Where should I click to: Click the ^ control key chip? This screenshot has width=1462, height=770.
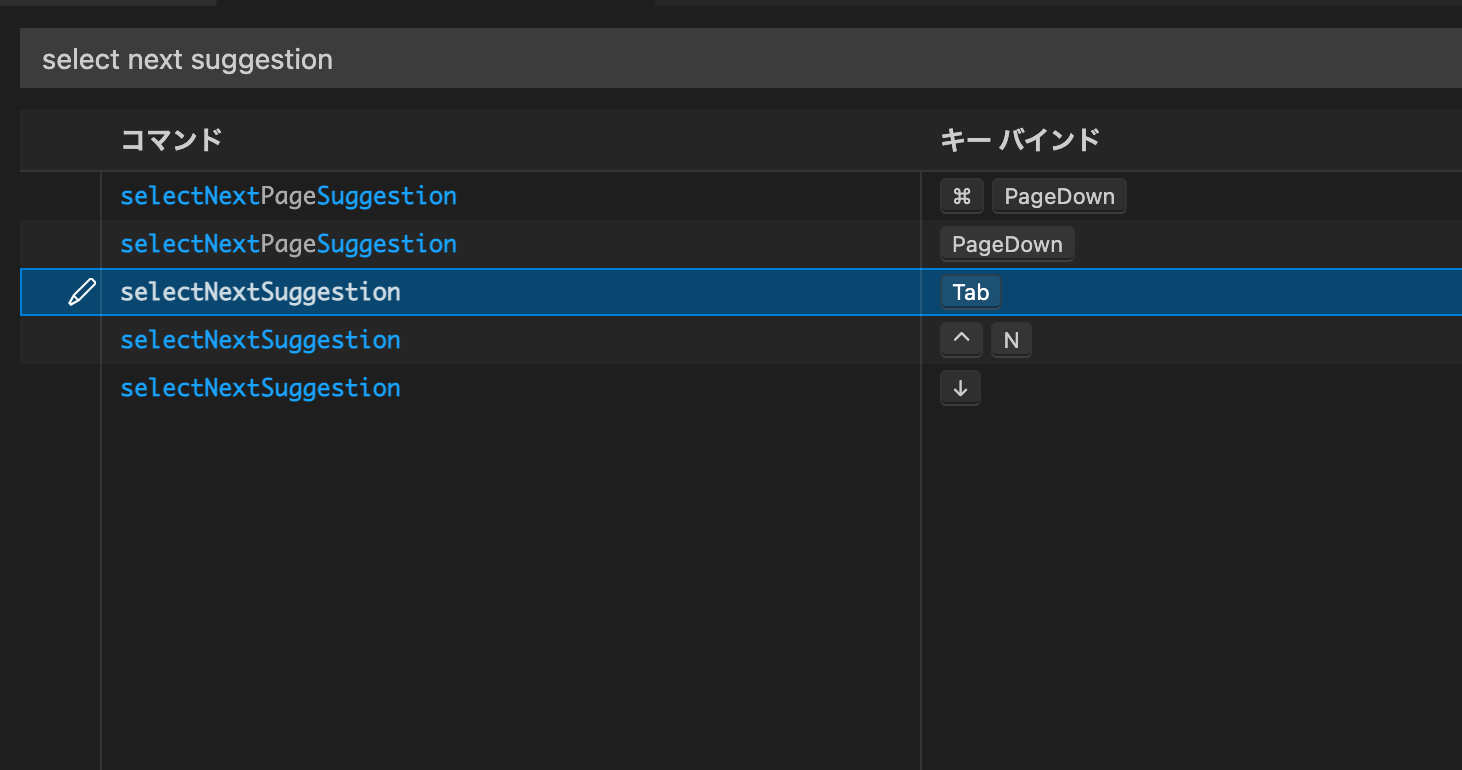coord(960,340)
